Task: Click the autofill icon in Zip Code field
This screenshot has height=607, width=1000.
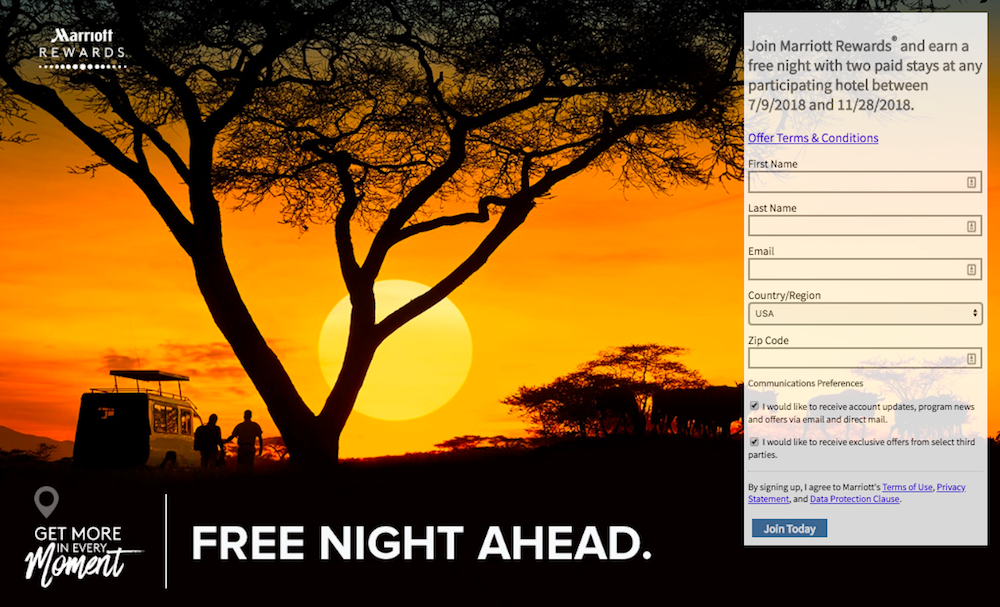Action: coord(971,358)
